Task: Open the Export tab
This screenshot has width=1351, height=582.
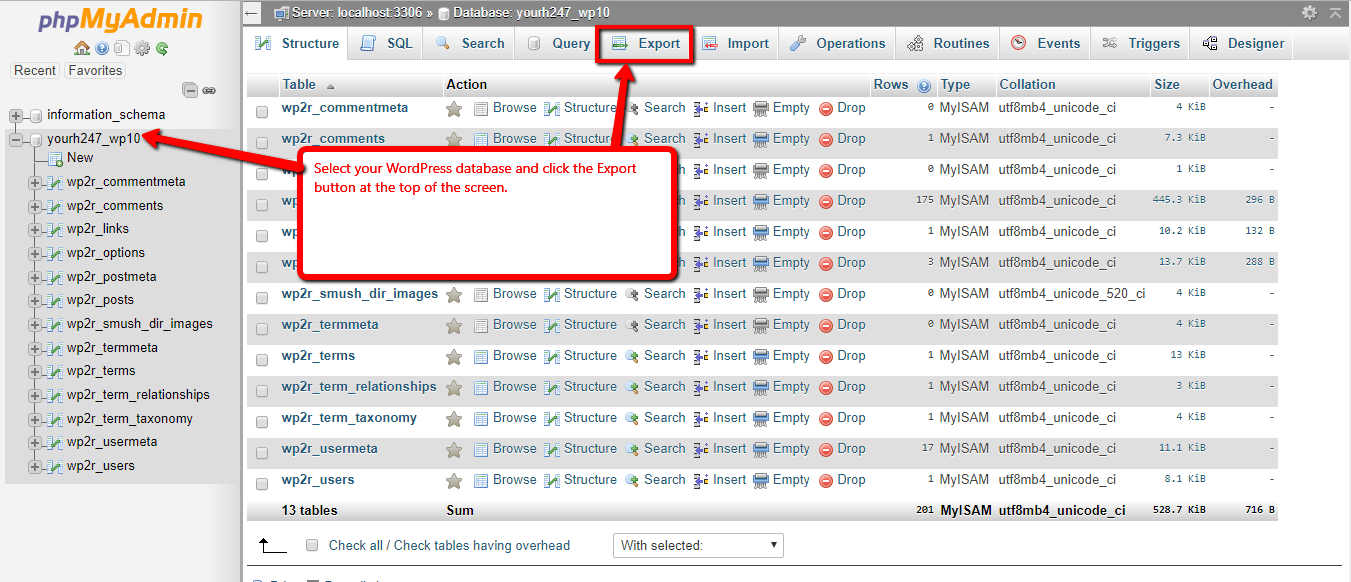Action: pos(645,44)
